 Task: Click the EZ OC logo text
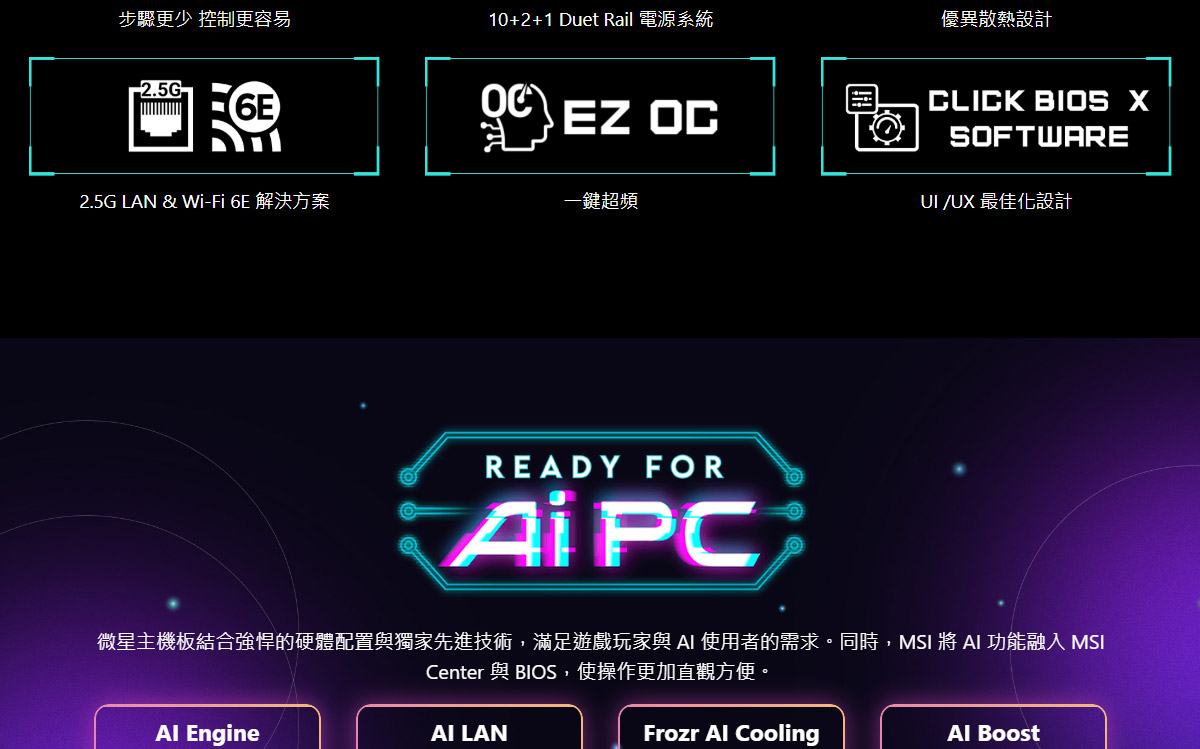coord(641,118)
